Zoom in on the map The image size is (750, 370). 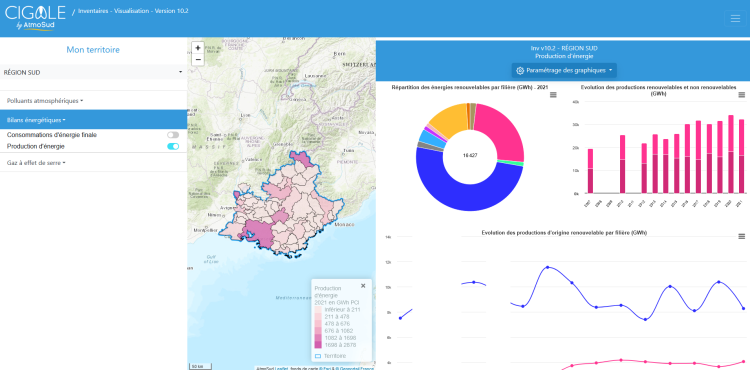(x=198, y=48)
